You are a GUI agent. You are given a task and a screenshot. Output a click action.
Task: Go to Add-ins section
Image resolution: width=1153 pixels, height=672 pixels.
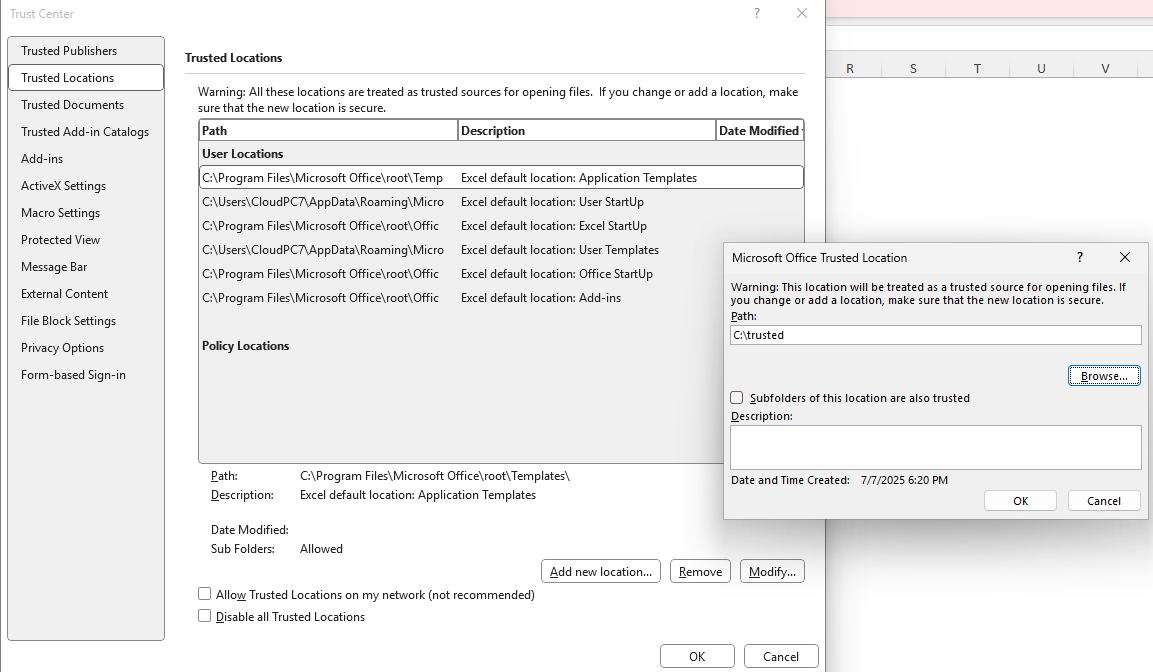point(86,159)
